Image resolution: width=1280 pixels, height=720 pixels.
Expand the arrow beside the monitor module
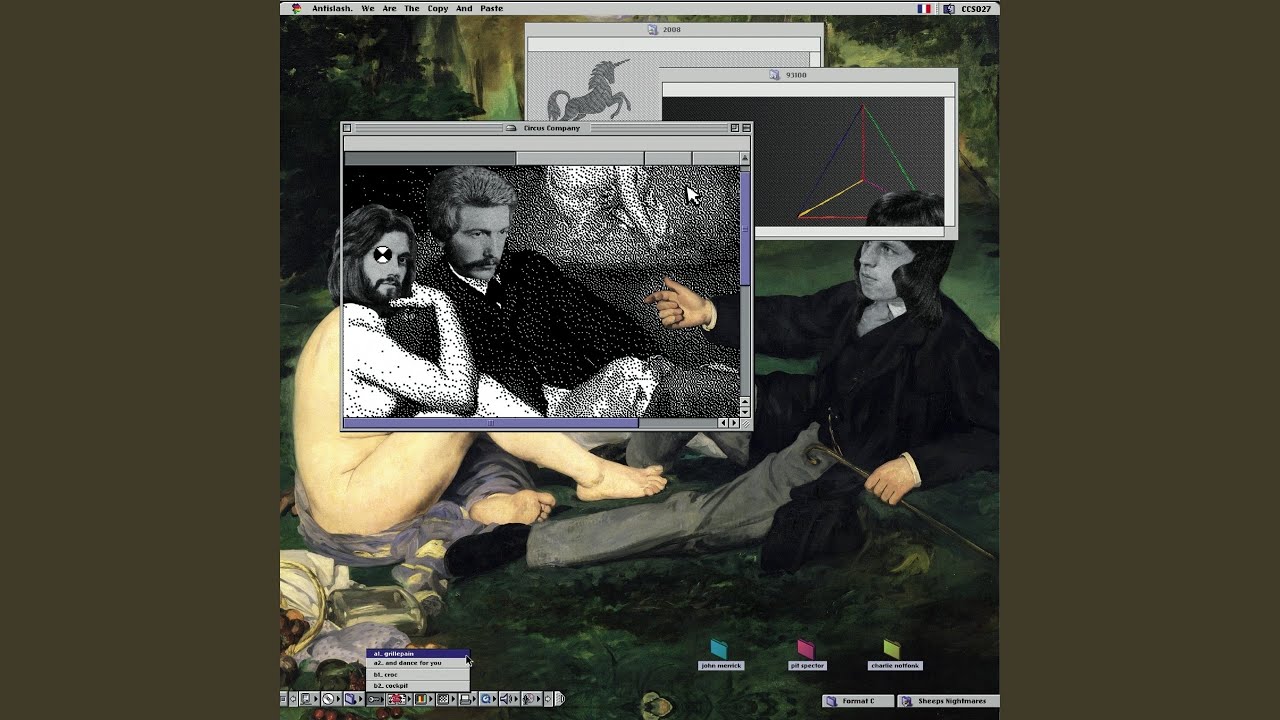pyautogui.click(x=316, y=699)
